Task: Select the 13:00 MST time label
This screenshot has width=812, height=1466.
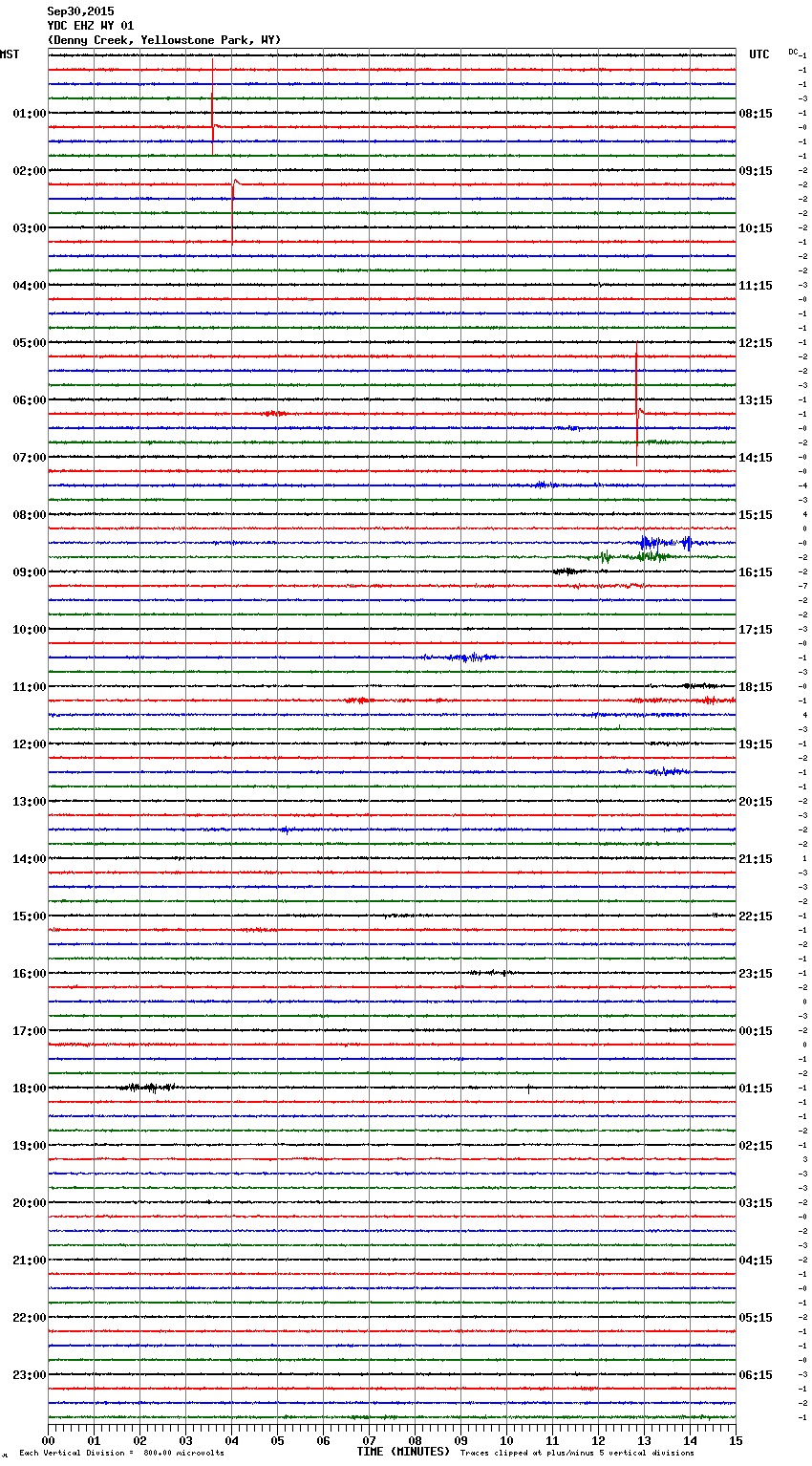Action: click(x=30, y=802)
